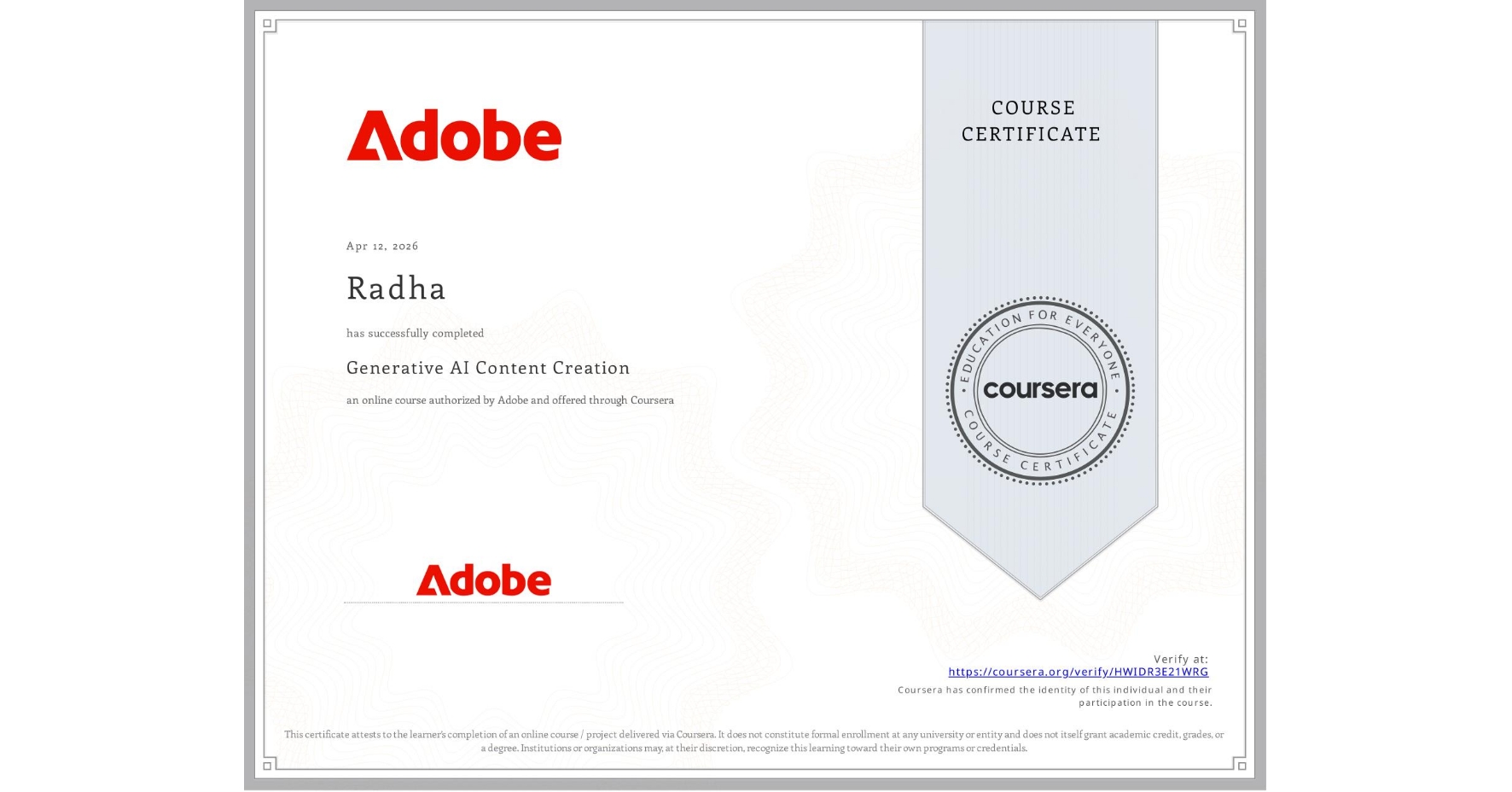Select the recipient name Radha
Viewport: 1512px width, 792px height.
396,288
